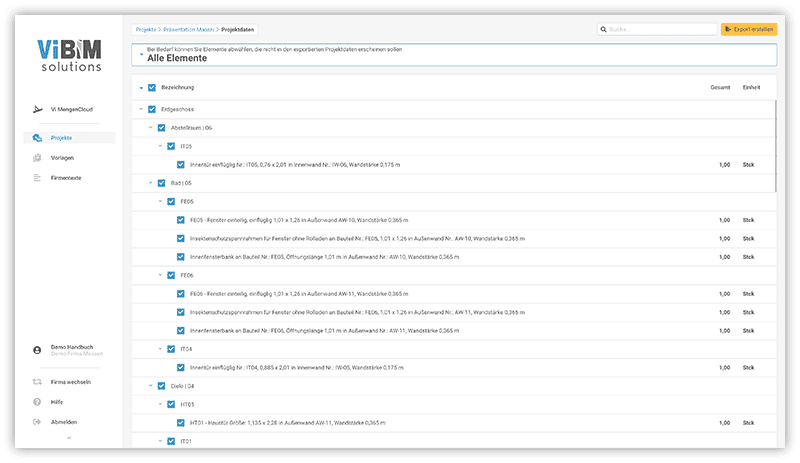Screen dimensions: 800x463
Task: Click the element list vertical scrollbar
Action: [776, 146]
